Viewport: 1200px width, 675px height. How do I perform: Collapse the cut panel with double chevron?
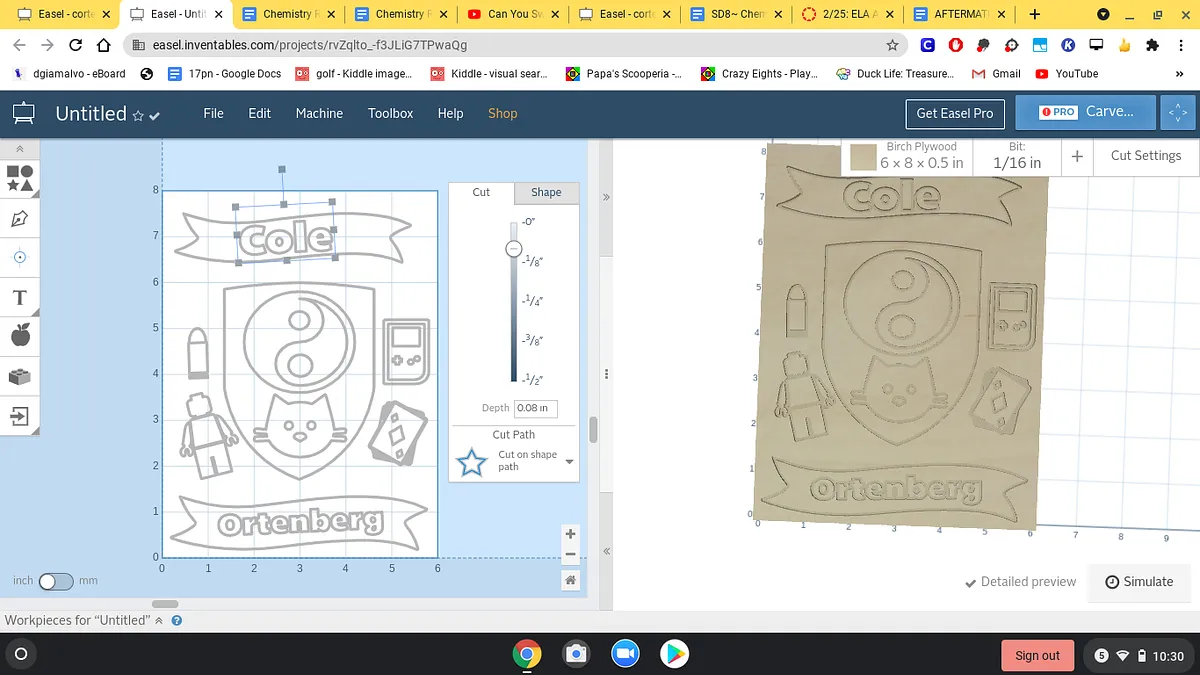(x=605, y=197)
